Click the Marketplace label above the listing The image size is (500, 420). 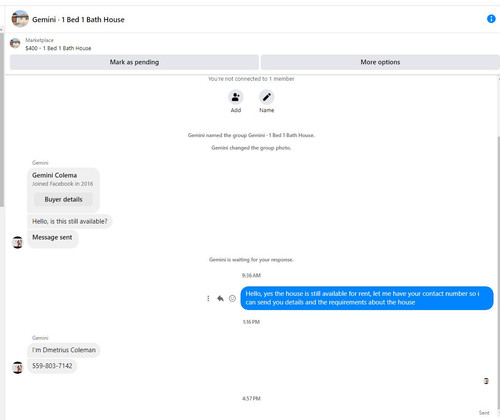click(x=39, y=40)
